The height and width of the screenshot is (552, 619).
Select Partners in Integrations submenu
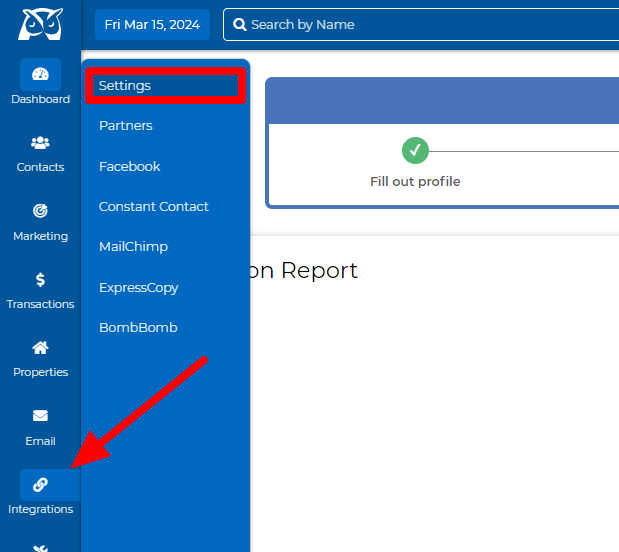tap(126, 126)
